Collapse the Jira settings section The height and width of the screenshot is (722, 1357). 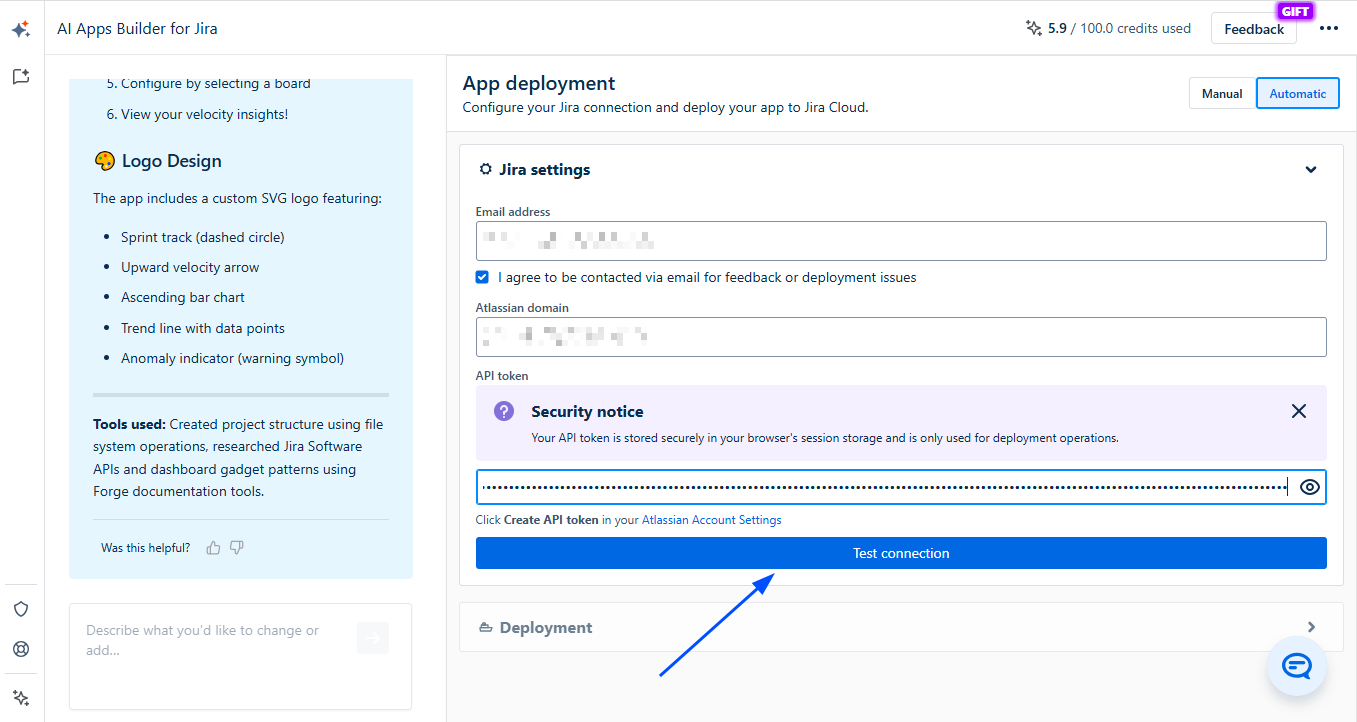coord(1310,170)
